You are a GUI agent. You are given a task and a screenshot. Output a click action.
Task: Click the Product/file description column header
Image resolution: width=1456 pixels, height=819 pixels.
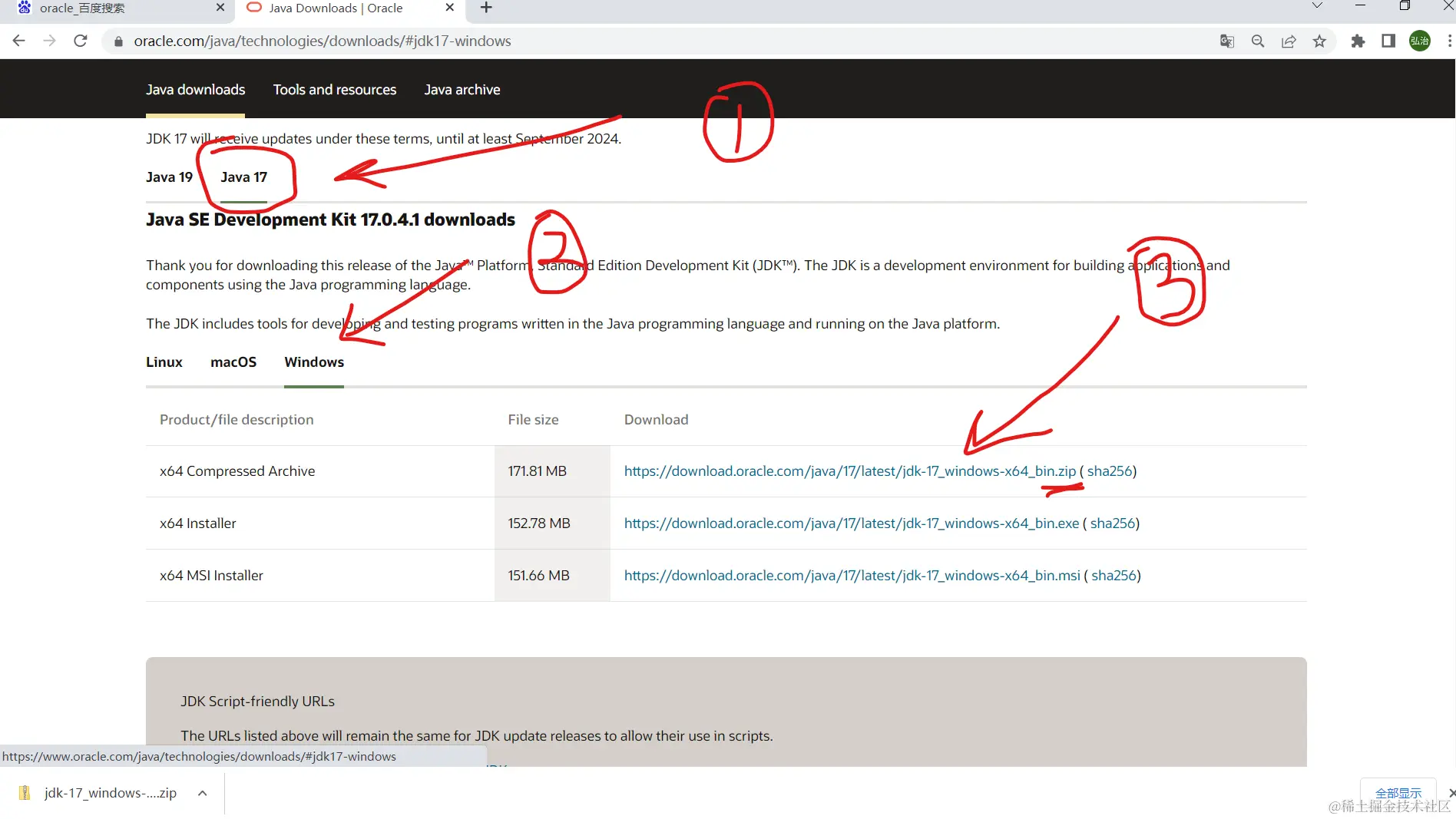237,420
